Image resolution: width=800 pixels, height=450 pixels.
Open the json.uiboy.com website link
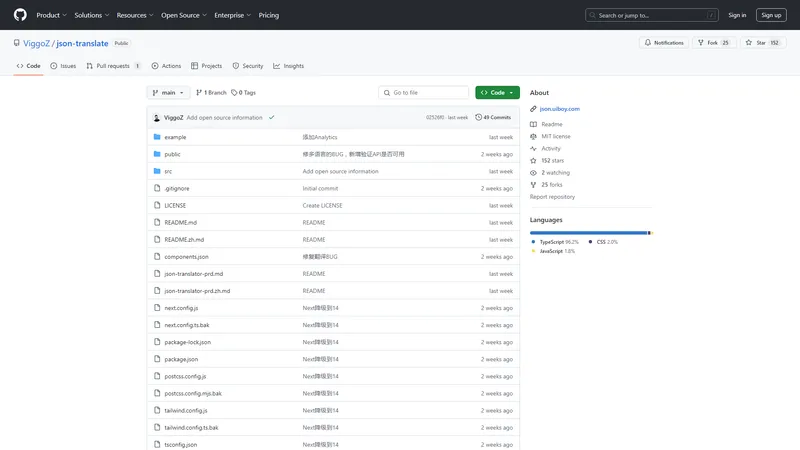click(559, 109)
